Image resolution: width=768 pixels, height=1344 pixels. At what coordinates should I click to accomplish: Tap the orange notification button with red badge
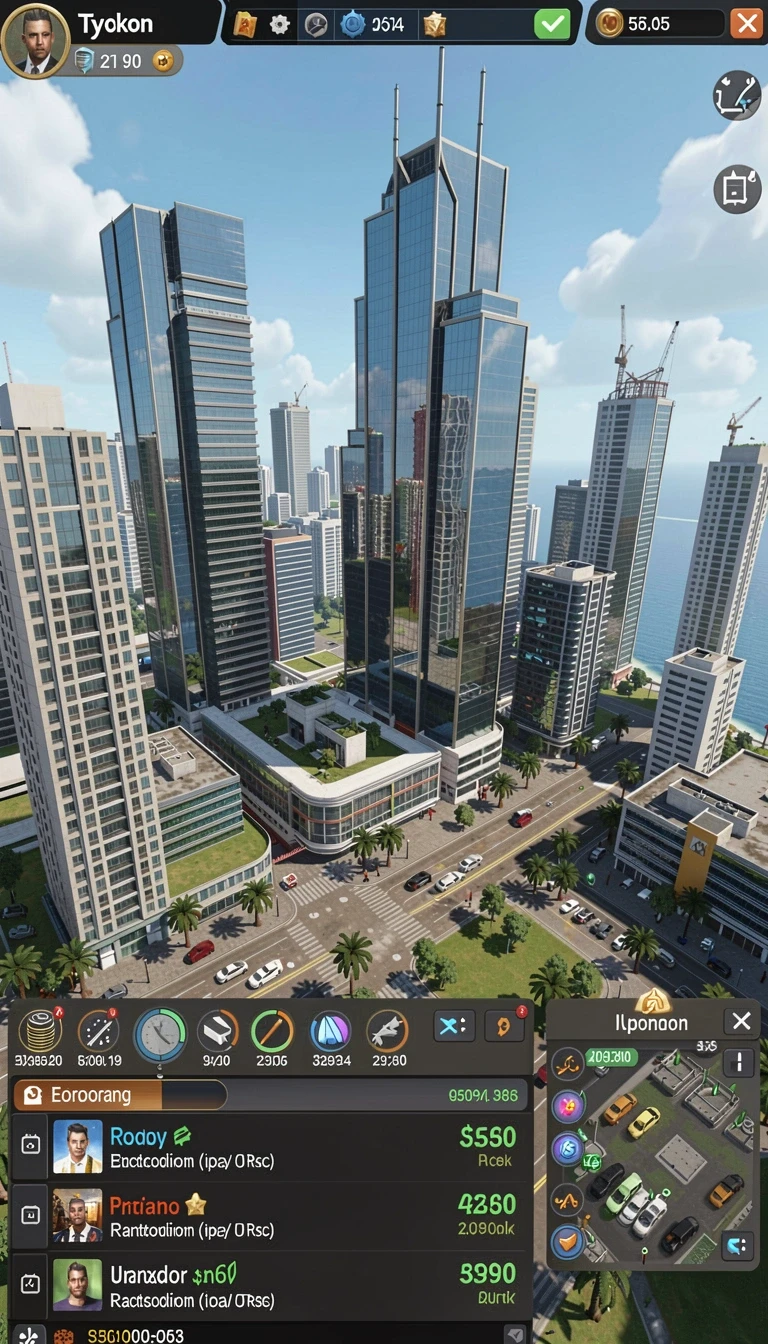(504, 1026)
